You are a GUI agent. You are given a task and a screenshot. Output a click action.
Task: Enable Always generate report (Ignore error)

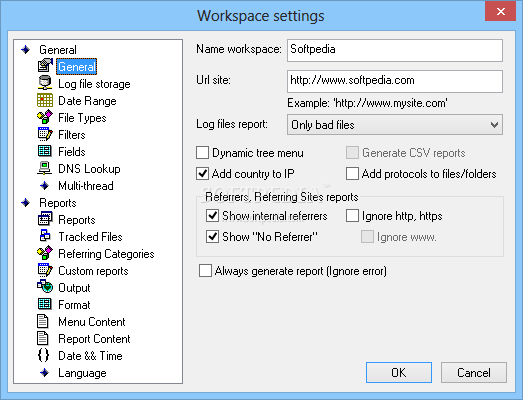coord(205,271)
